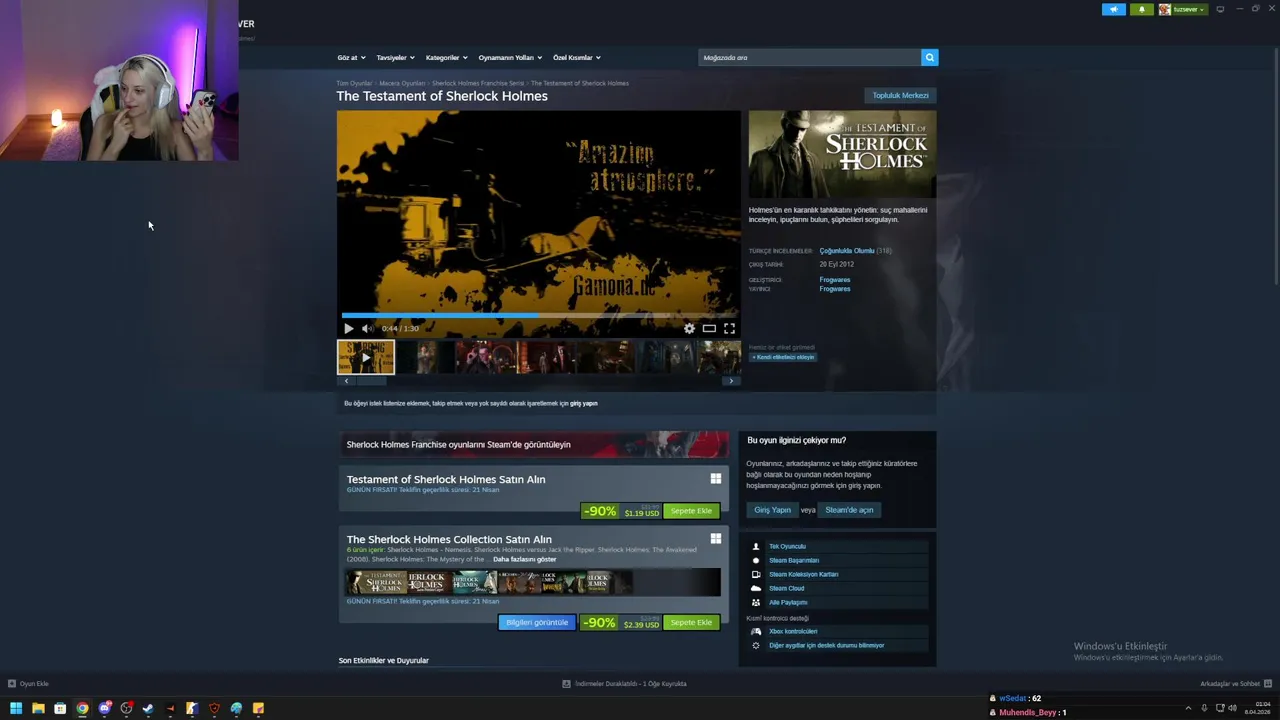Click Xbox kontrolcüleri gamepad icon
Viewport: 1280px width, 720px height.
[x=756, y=631]
